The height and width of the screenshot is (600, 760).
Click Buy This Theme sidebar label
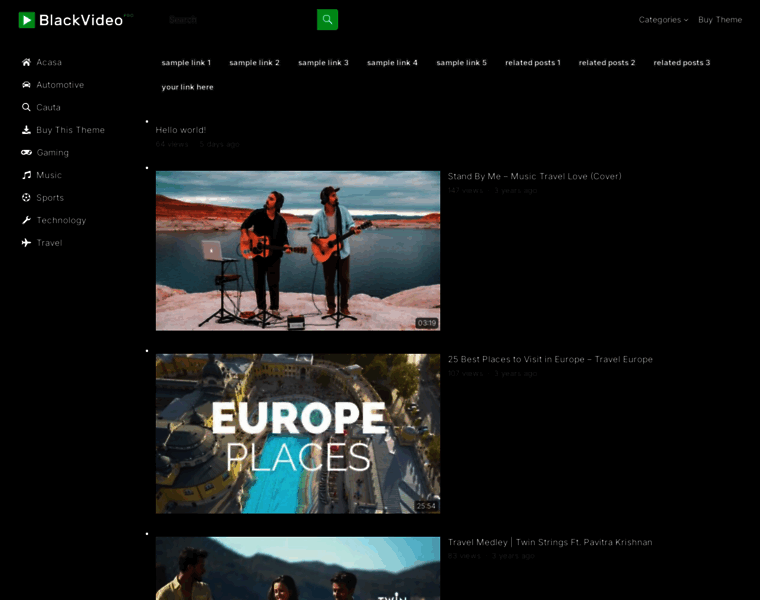[70, 130]
